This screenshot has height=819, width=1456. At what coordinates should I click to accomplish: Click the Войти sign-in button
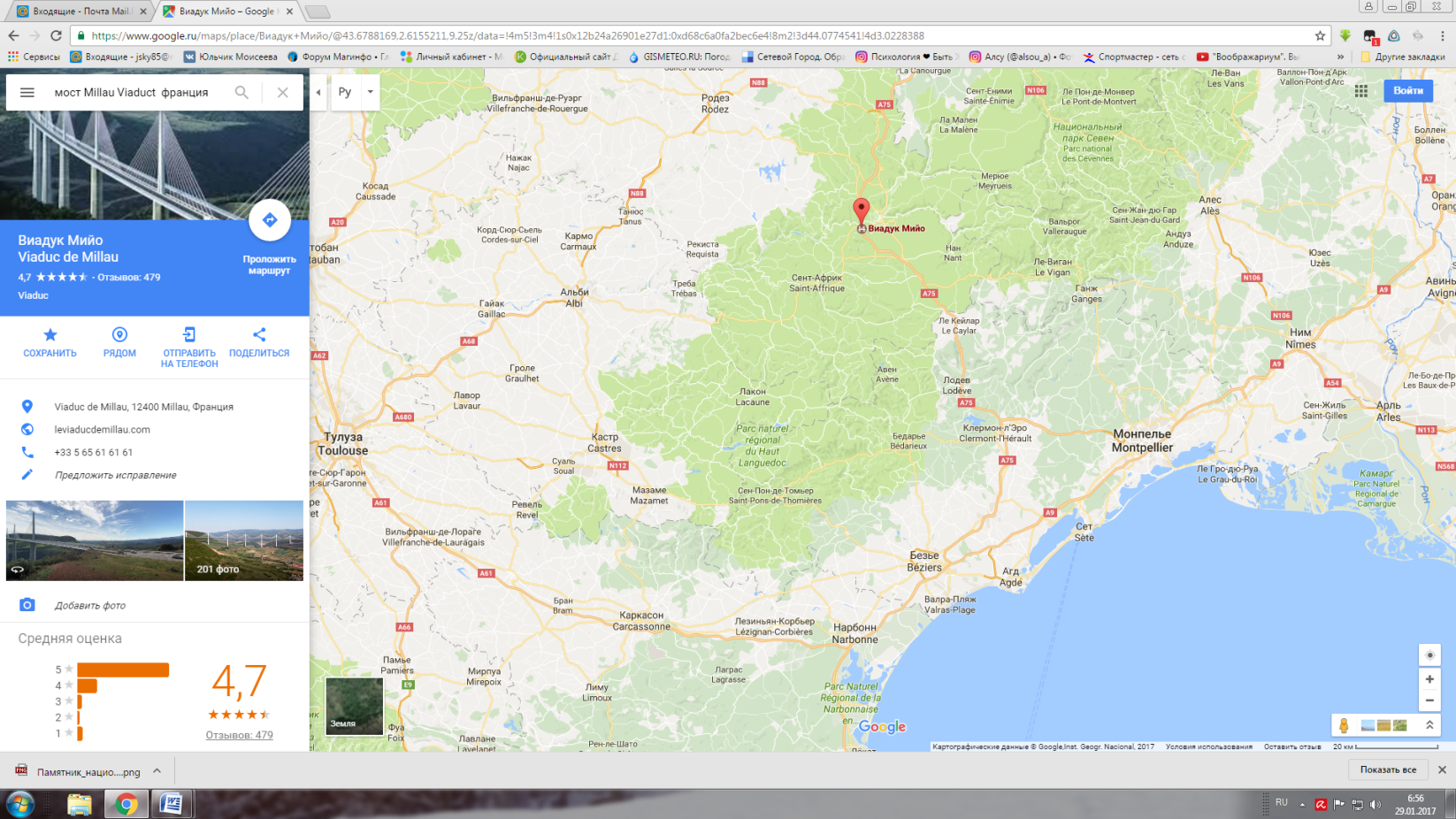click(1408, 90)
